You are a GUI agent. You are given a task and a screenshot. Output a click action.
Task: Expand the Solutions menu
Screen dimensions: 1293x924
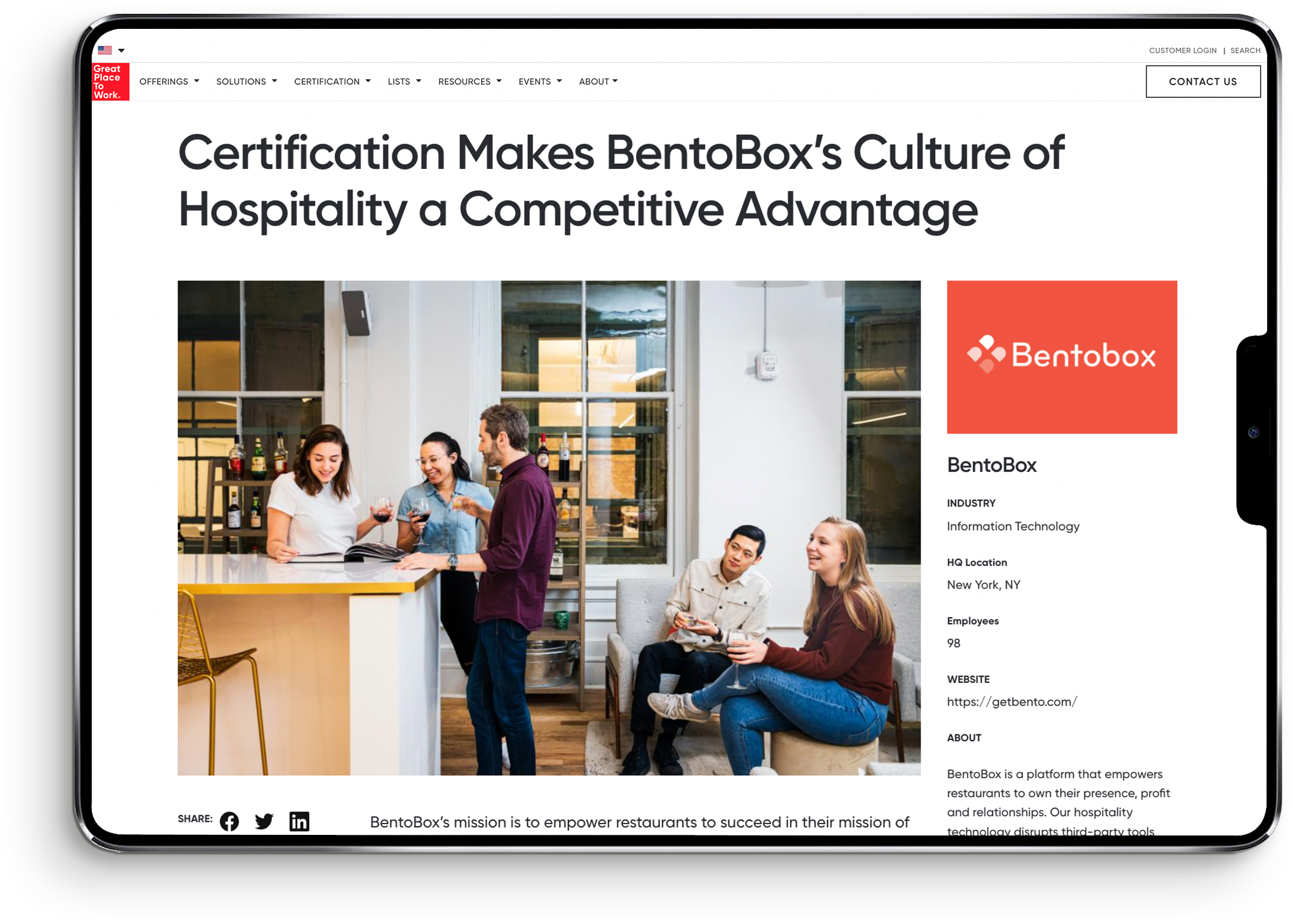click(246, 82)
